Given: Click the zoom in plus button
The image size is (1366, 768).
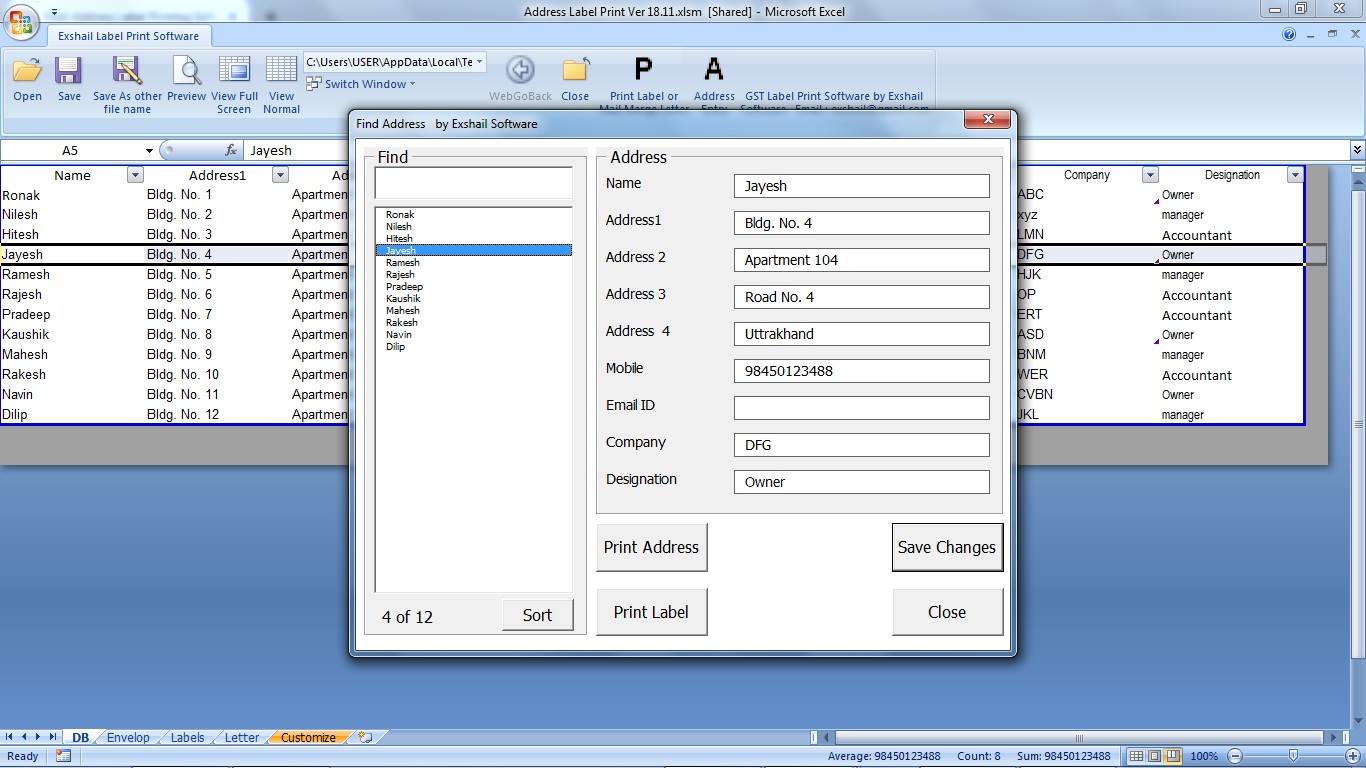Looking at the screenshot, I should pyautogui.click(x=1351, y=756).
